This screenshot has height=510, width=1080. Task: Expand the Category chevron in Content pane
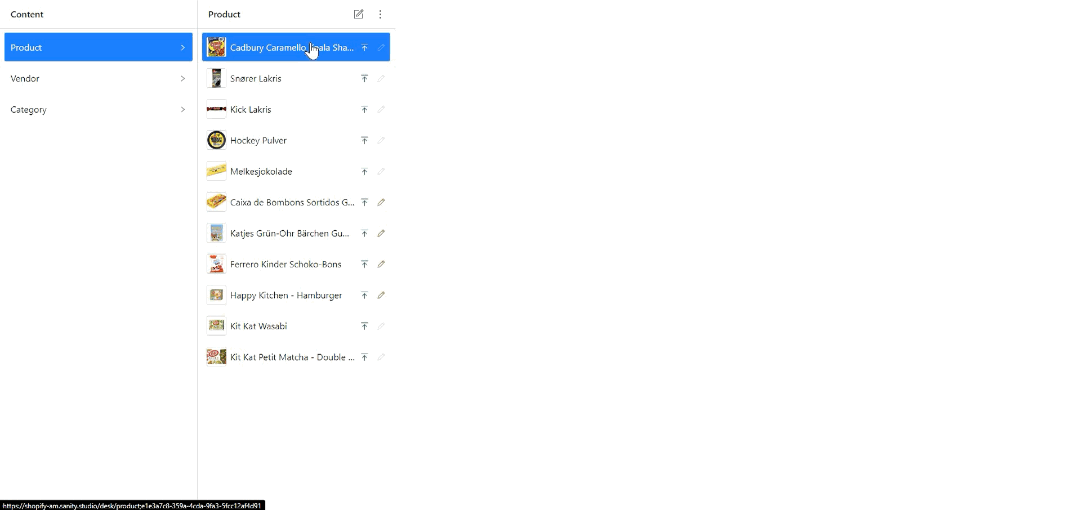click(x=183, y=110)
